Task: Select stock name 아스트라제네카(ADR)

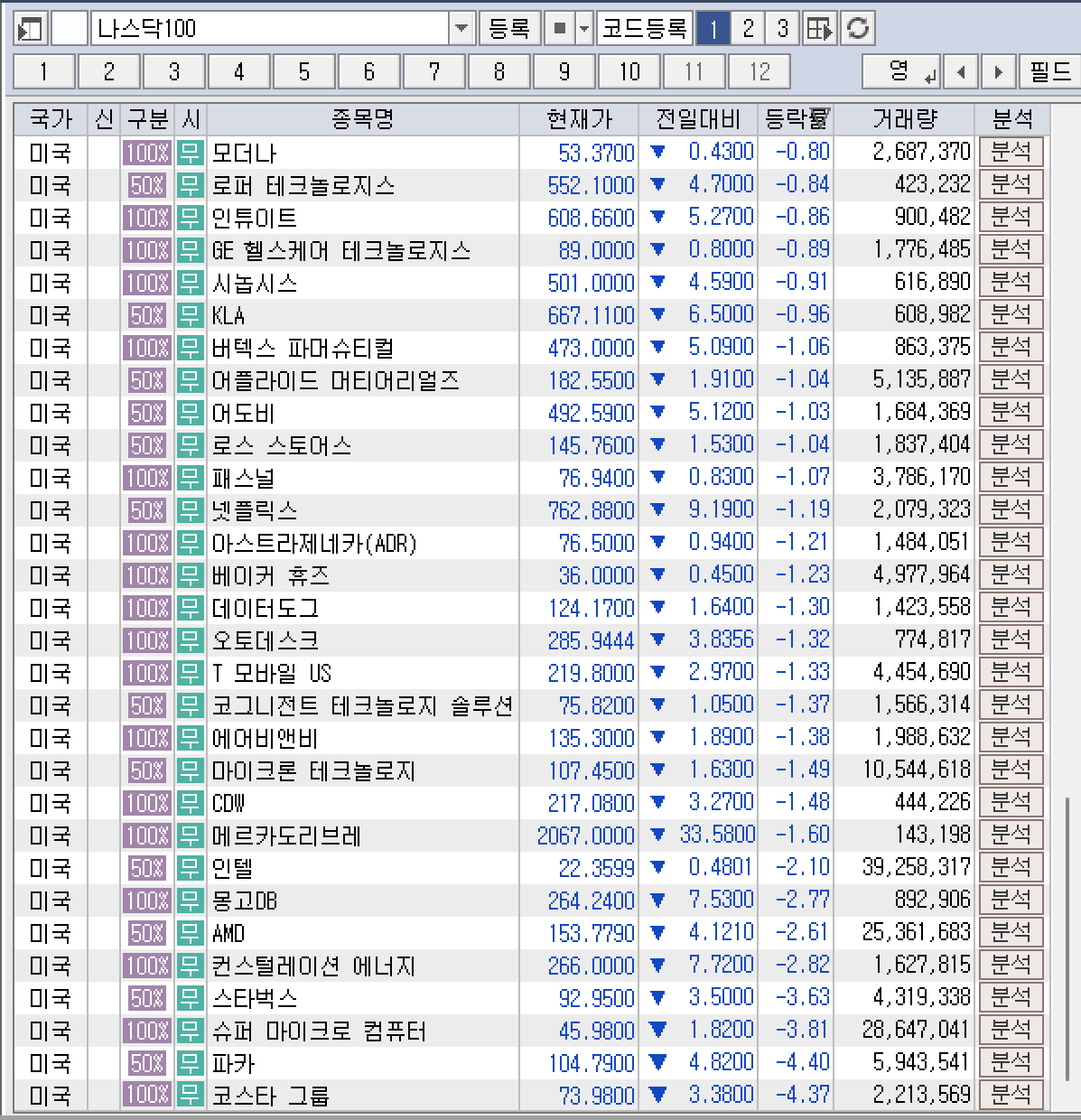Action: [314, 543]
